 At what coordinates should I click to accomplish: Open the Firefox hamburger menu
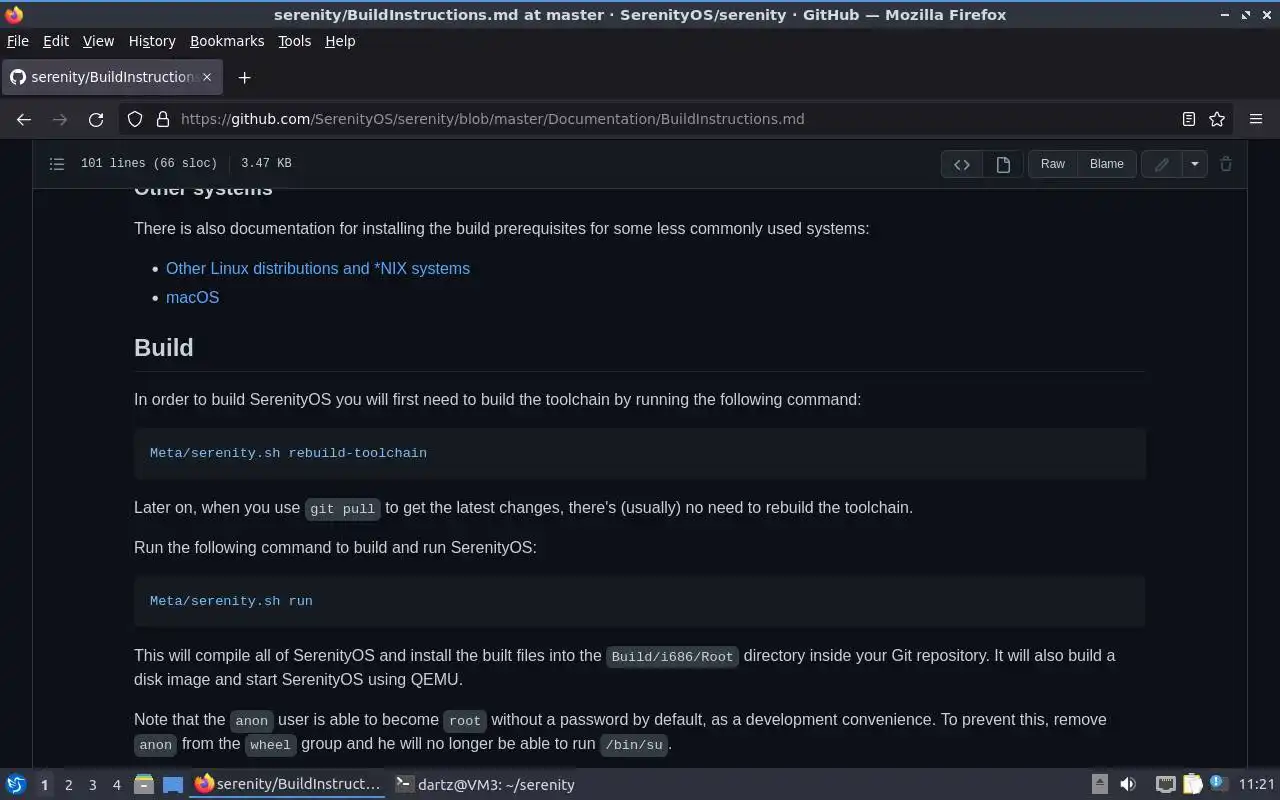[x=1256, y=119]
